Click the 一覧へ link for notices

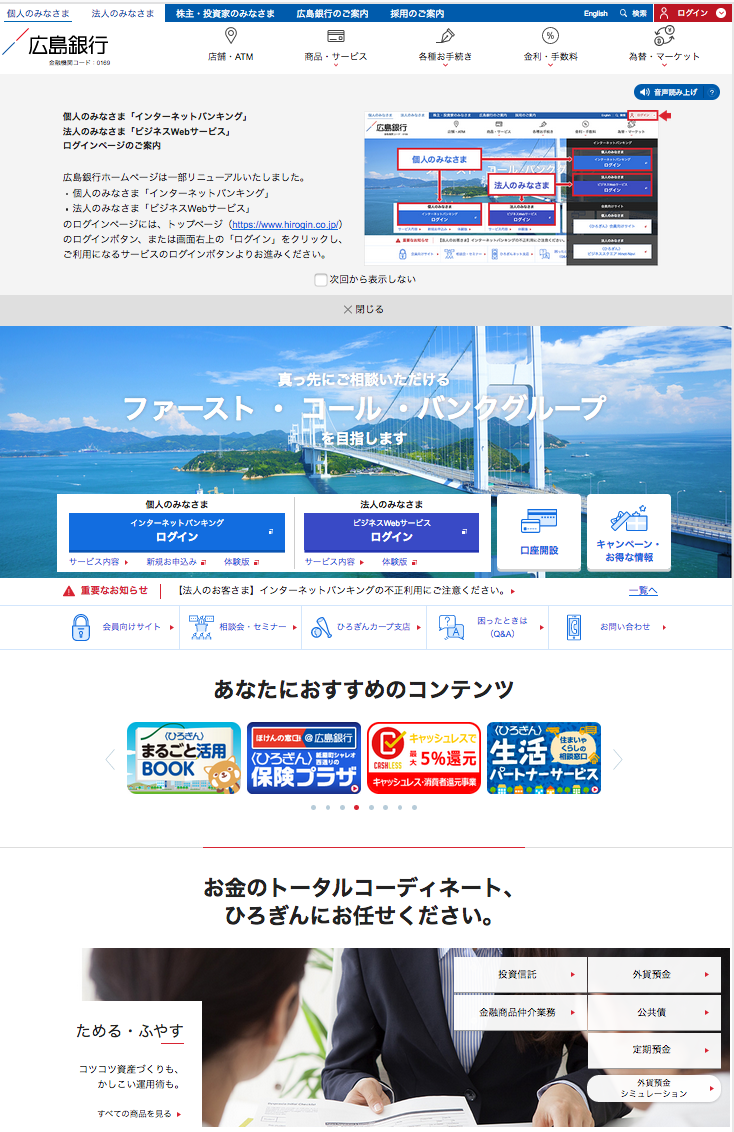(643, 591)
